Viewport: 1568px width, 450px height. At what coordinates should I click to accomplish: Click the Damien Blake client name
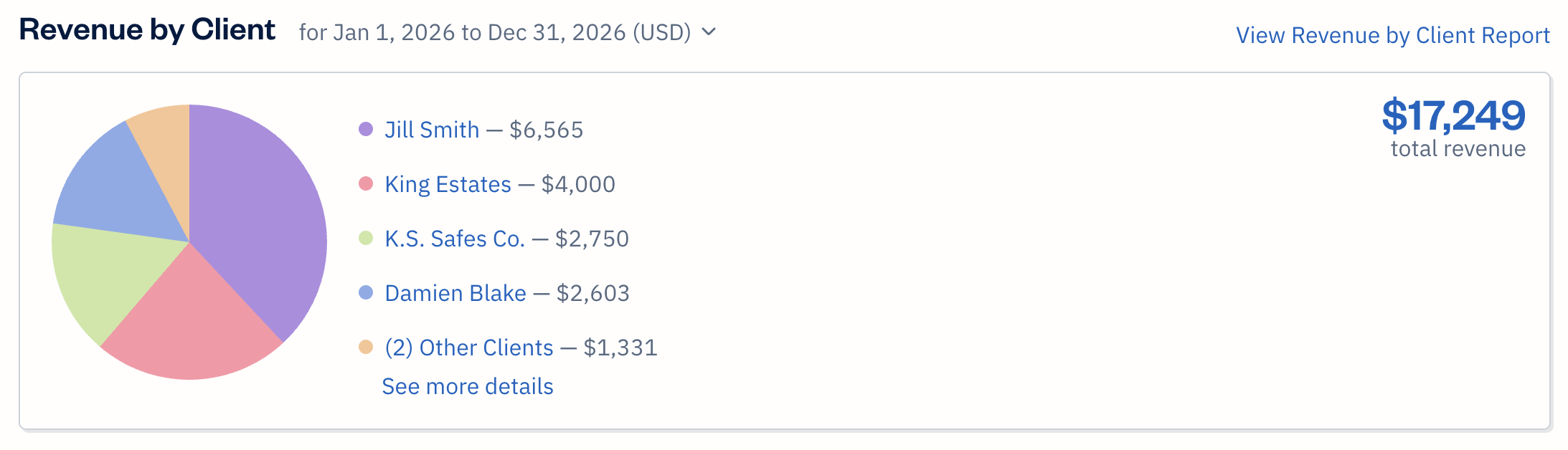(455, 293)
